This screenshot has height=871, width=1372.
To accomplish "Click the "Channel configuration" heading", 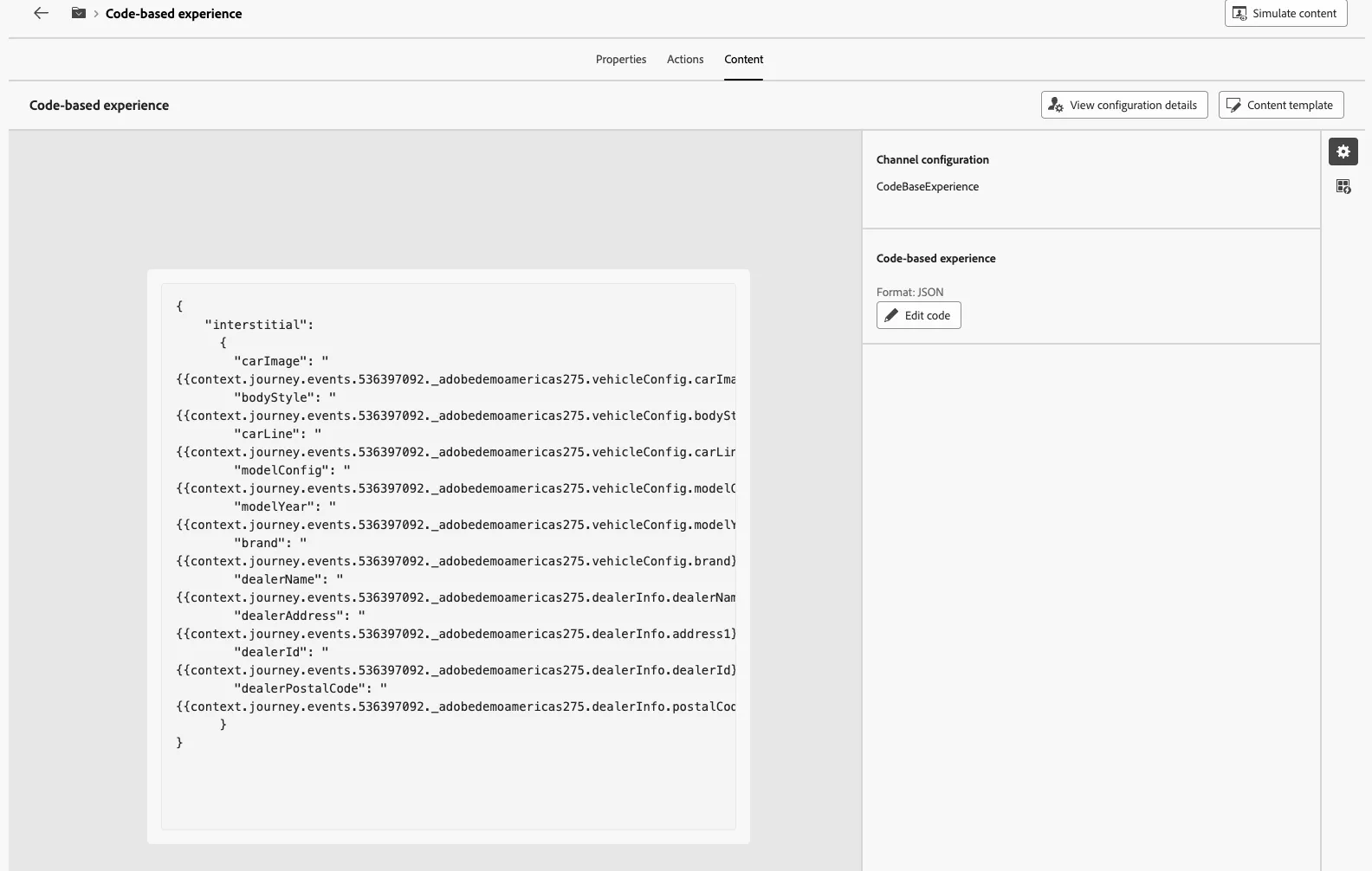I will pyautogui.click(x=933, y=159).
